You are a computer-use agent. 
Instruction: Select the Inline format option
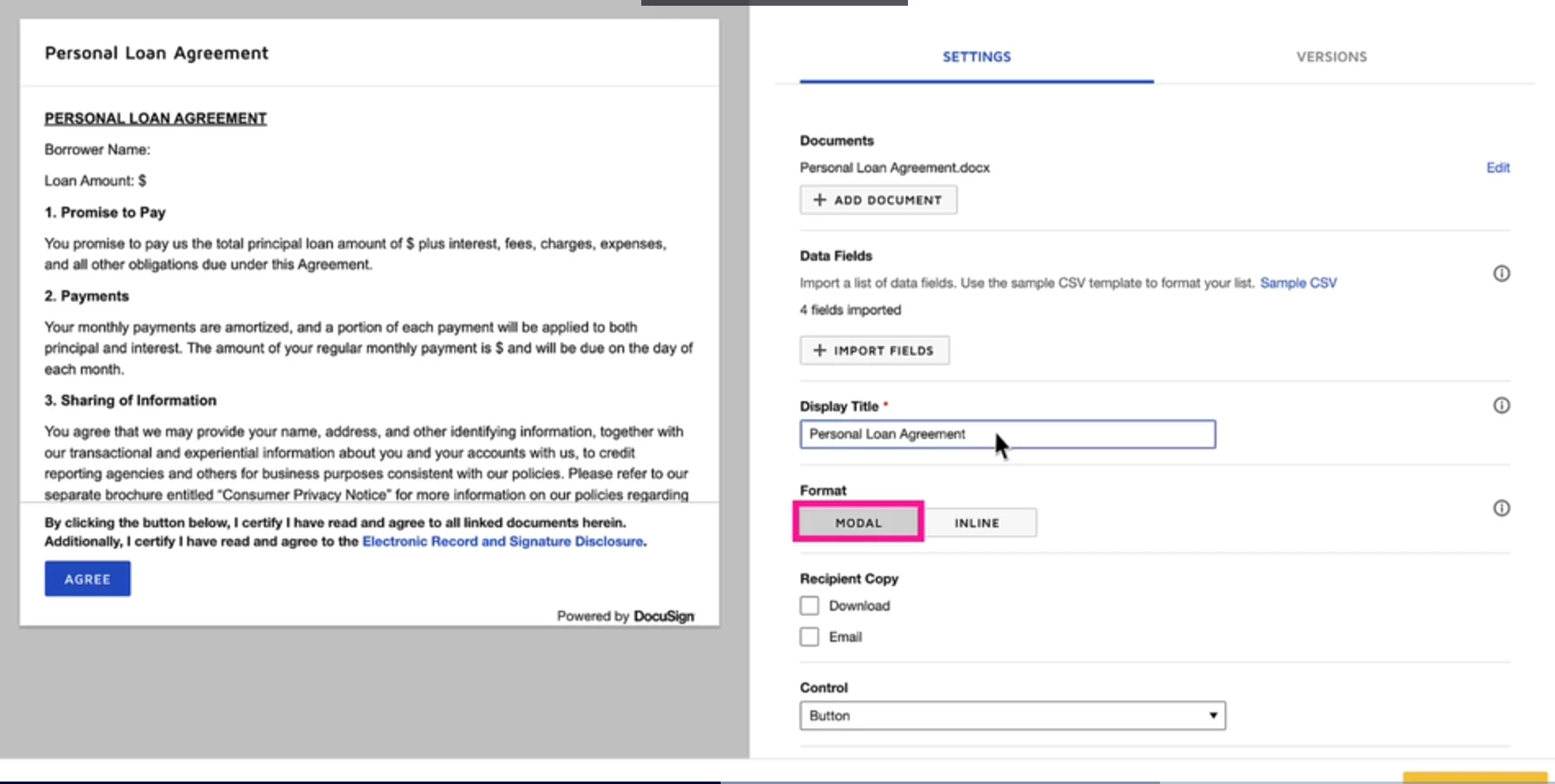coord(977,523)
